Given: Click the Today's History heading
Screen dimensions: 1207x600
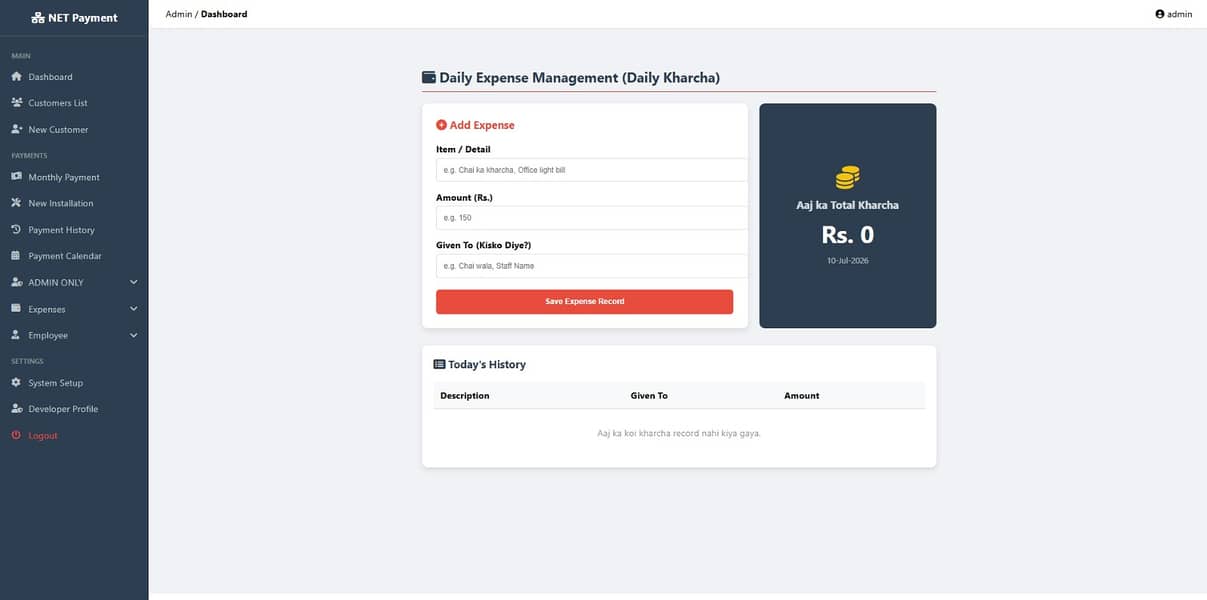Looking at the screenshot, I should click(487, 365).
